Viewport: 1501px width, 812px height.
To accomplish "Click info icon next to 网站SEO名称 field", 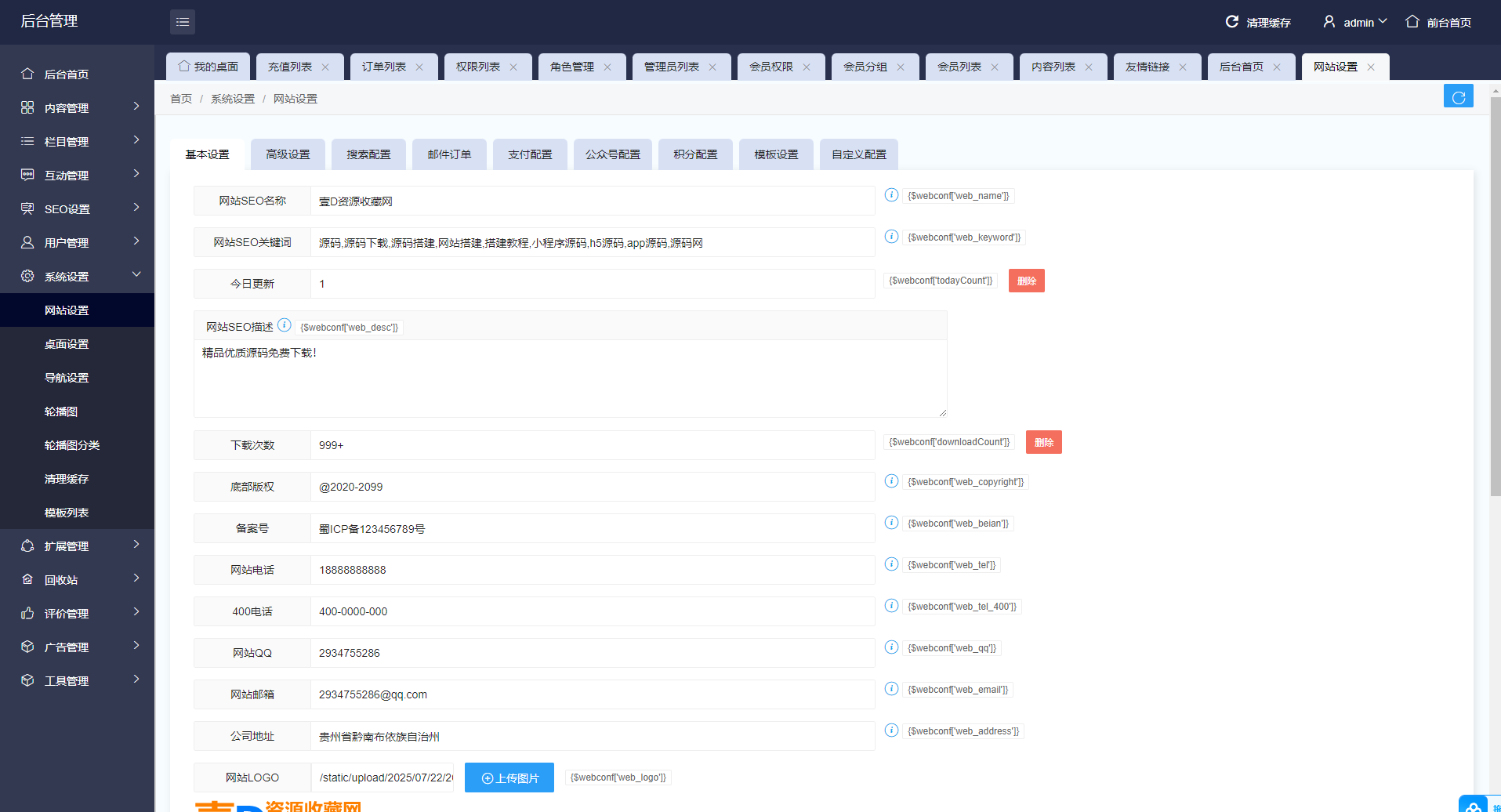I will pyautogui.click(x=891, y=195).
